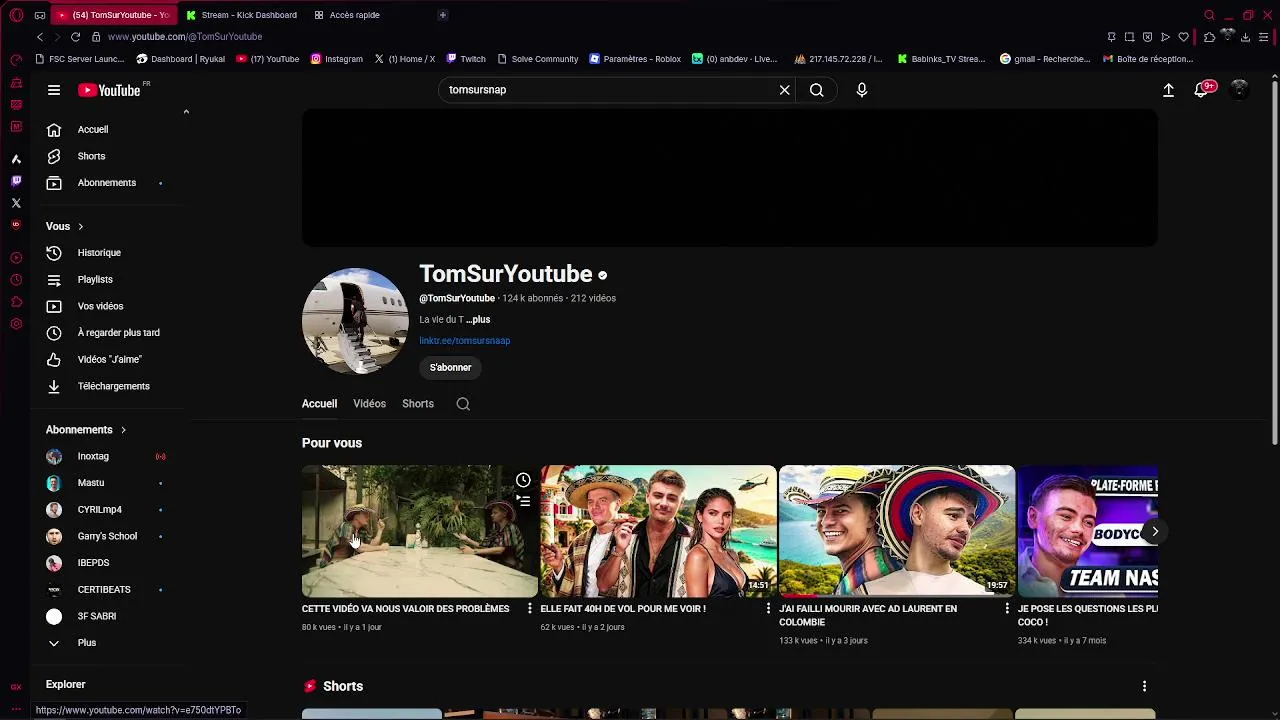This screenshot has height=720, width=1280.
Task: Open the Shorts shelf three-dot menu
Action: coord(1144,687)
